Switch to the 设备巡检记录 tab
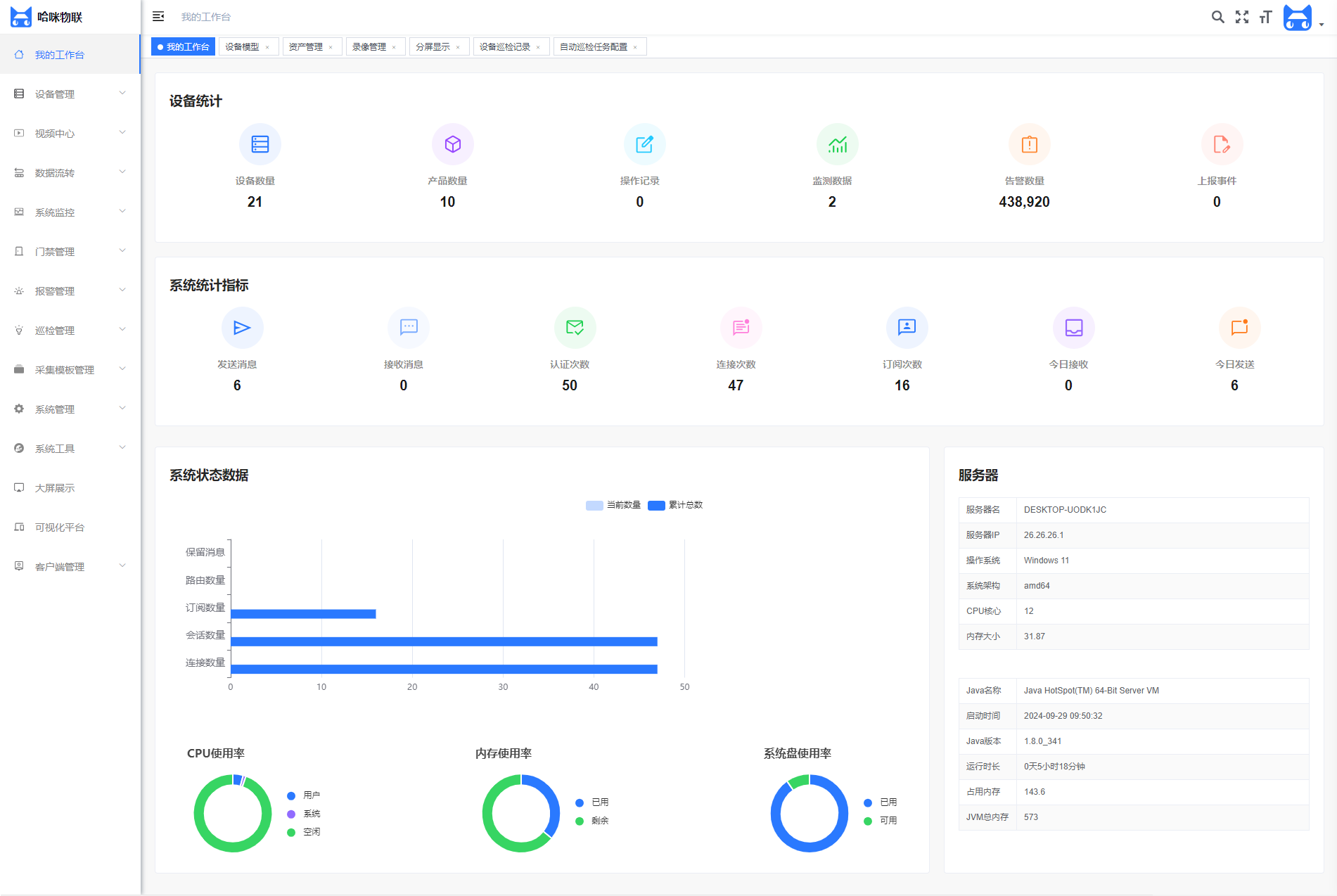This screenshot has height=896, width=1337. 504,47
